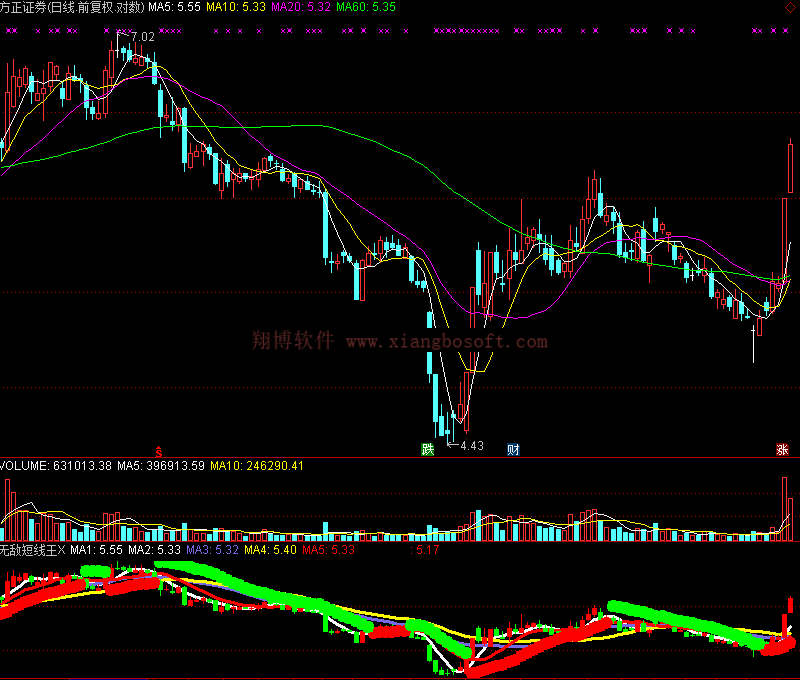
Task: Click the MA1: 5.55 indicator value
Action: pos(96,550)
